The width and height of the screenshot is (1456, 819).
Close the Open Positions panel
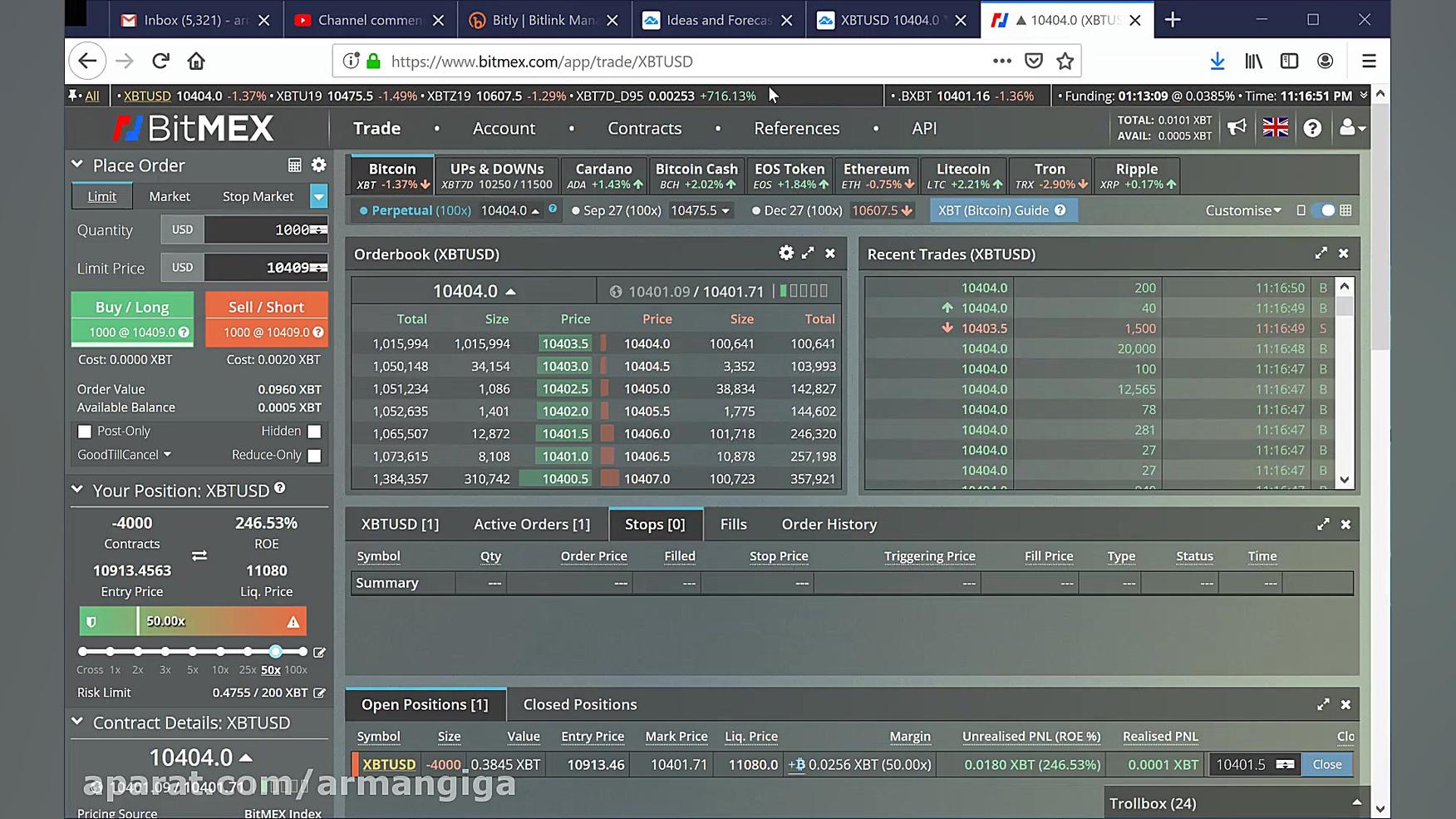(x=1345, y=704)
